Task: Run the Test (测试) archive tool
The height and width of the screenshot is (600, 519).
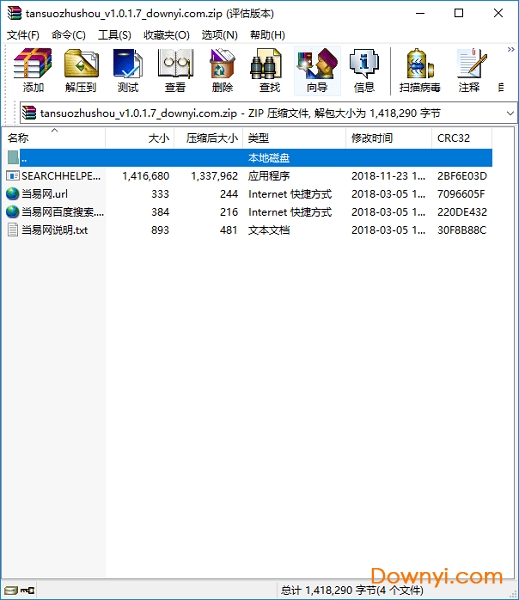Action: pos(128,70)
